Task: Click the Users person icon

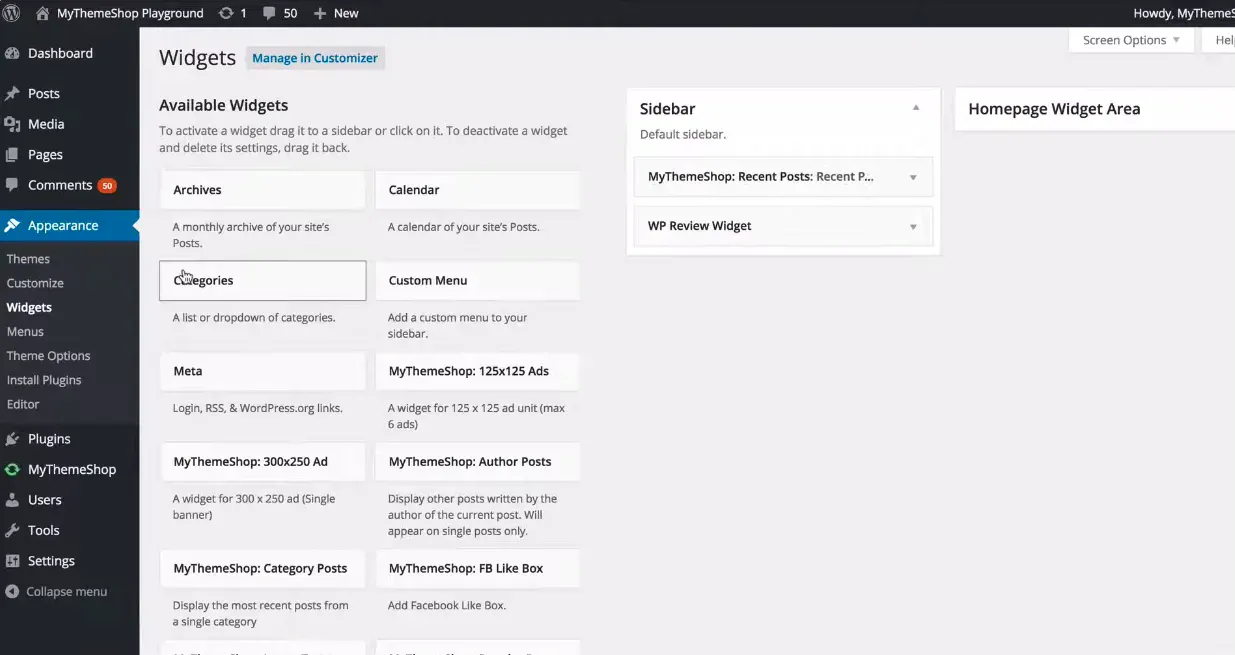Action: (12, 500)
